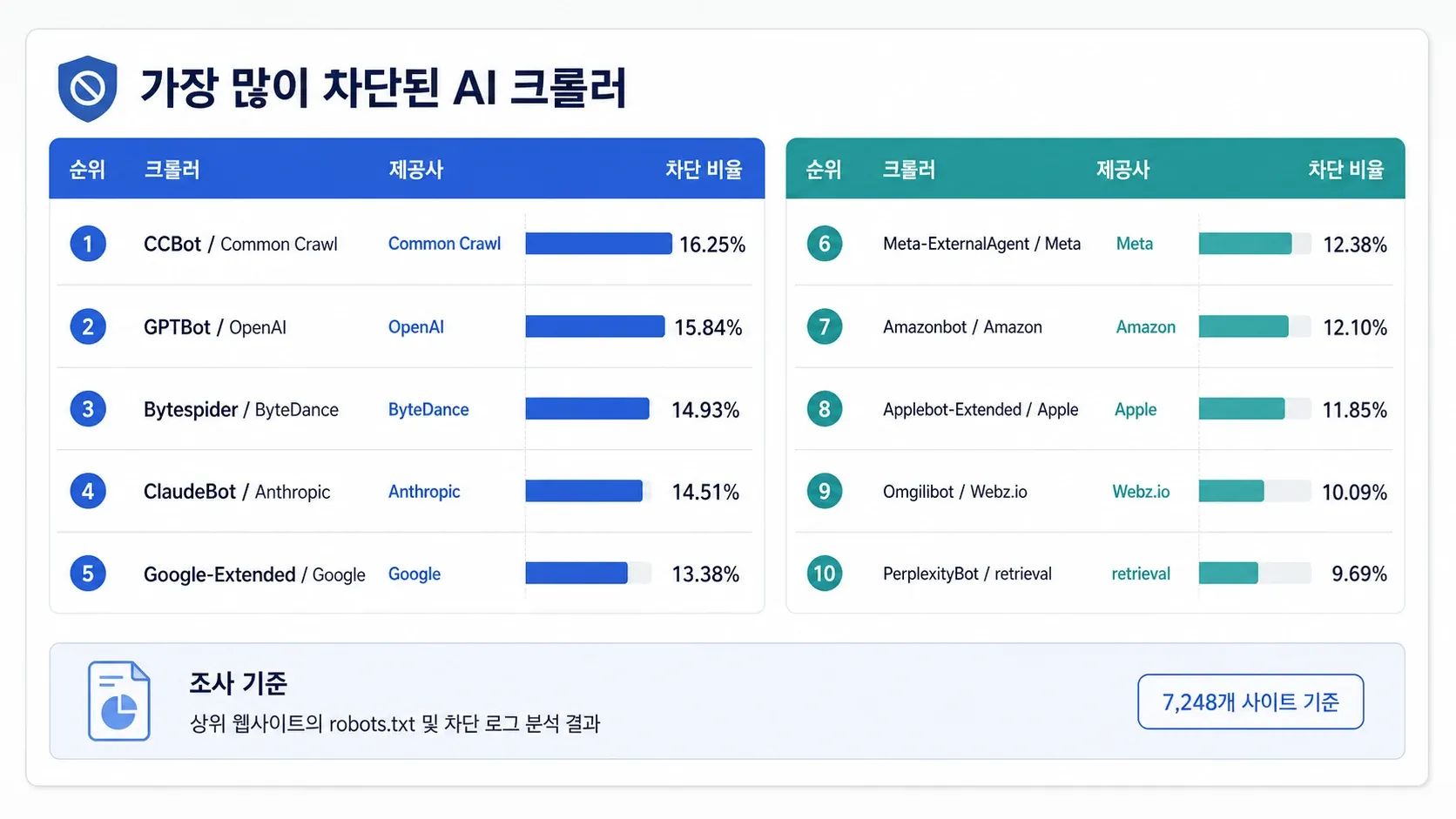
Task: Click the Bytespider block ratio bar
Action: [x=588, y=408]
